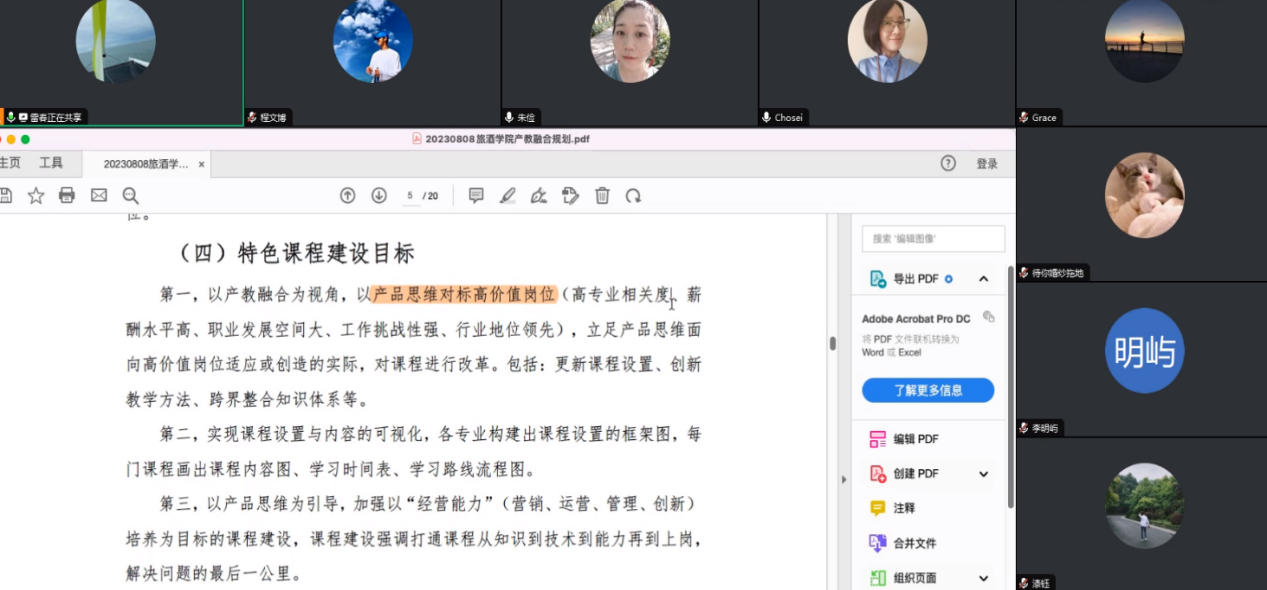Open the magnifier search tool
Image resolution: width=1267 pixels, height=590 pixels.
click(x=130, y=196)
